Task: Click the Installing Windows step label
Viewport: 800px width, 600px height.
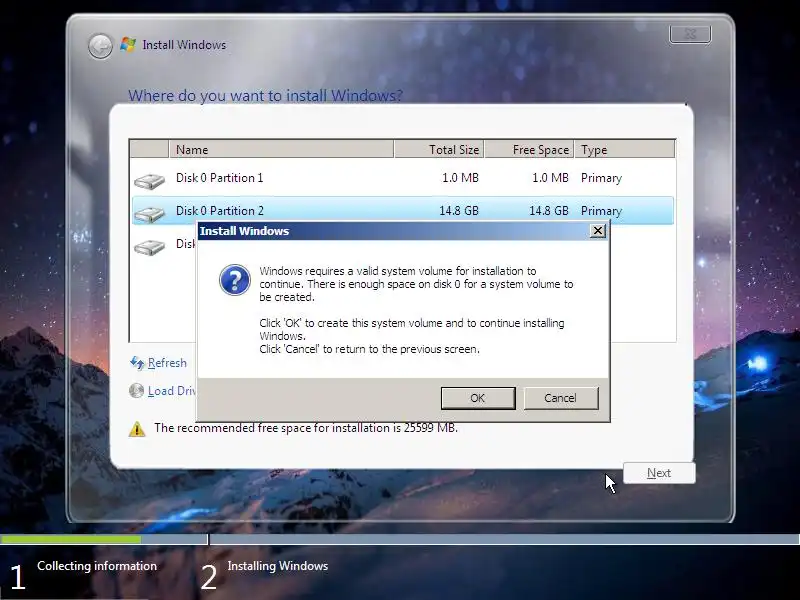Action: 278,566
